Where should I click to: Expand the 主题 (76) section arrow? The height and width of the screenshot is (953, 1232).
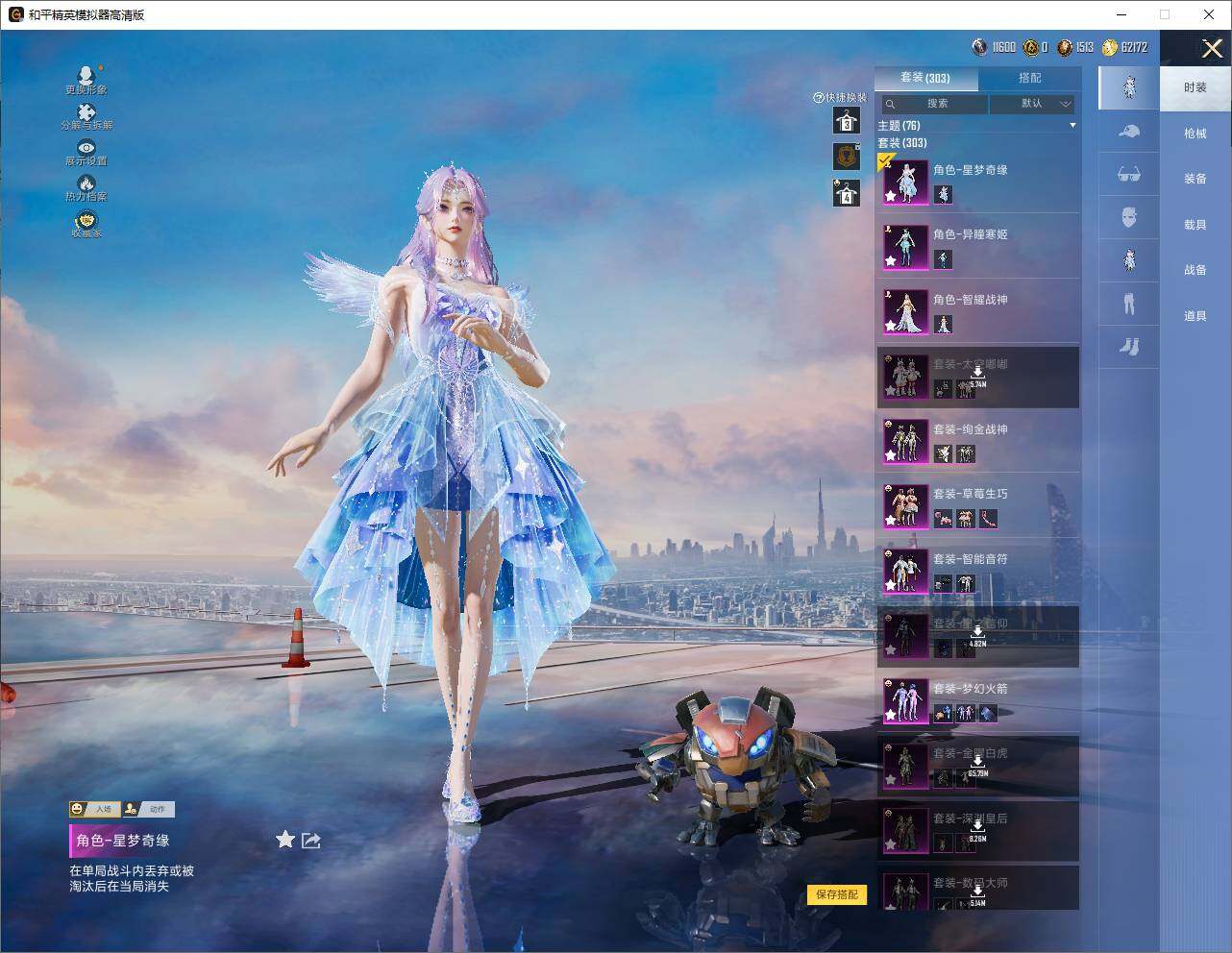pyautogui.click(x=1072, y=126)
